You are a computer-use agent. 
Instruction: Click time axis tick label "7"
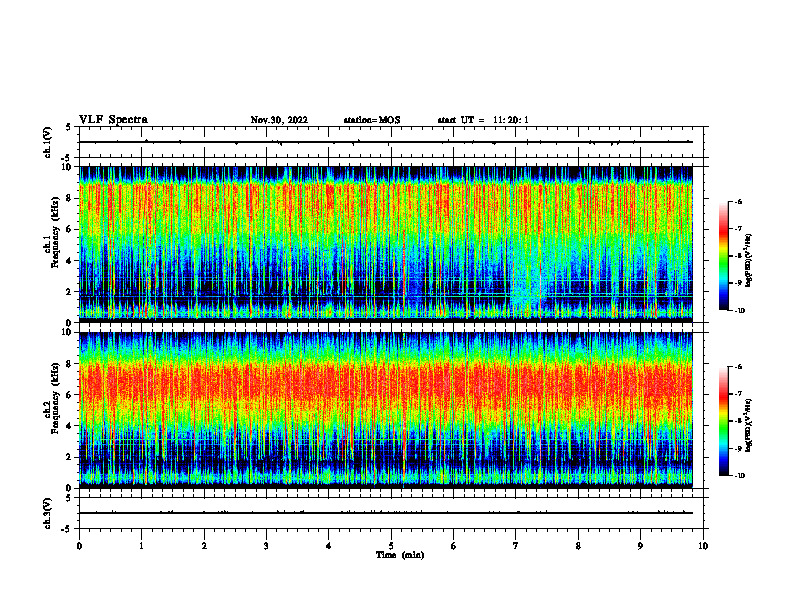[516, 546]
